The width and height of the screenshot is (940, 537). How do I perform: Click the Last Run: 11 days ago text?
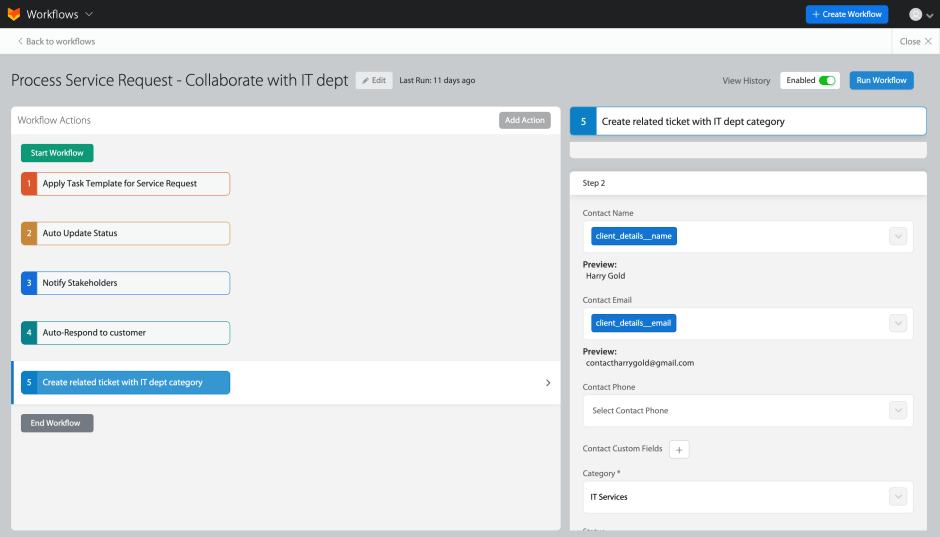click(x=437, y=80)
